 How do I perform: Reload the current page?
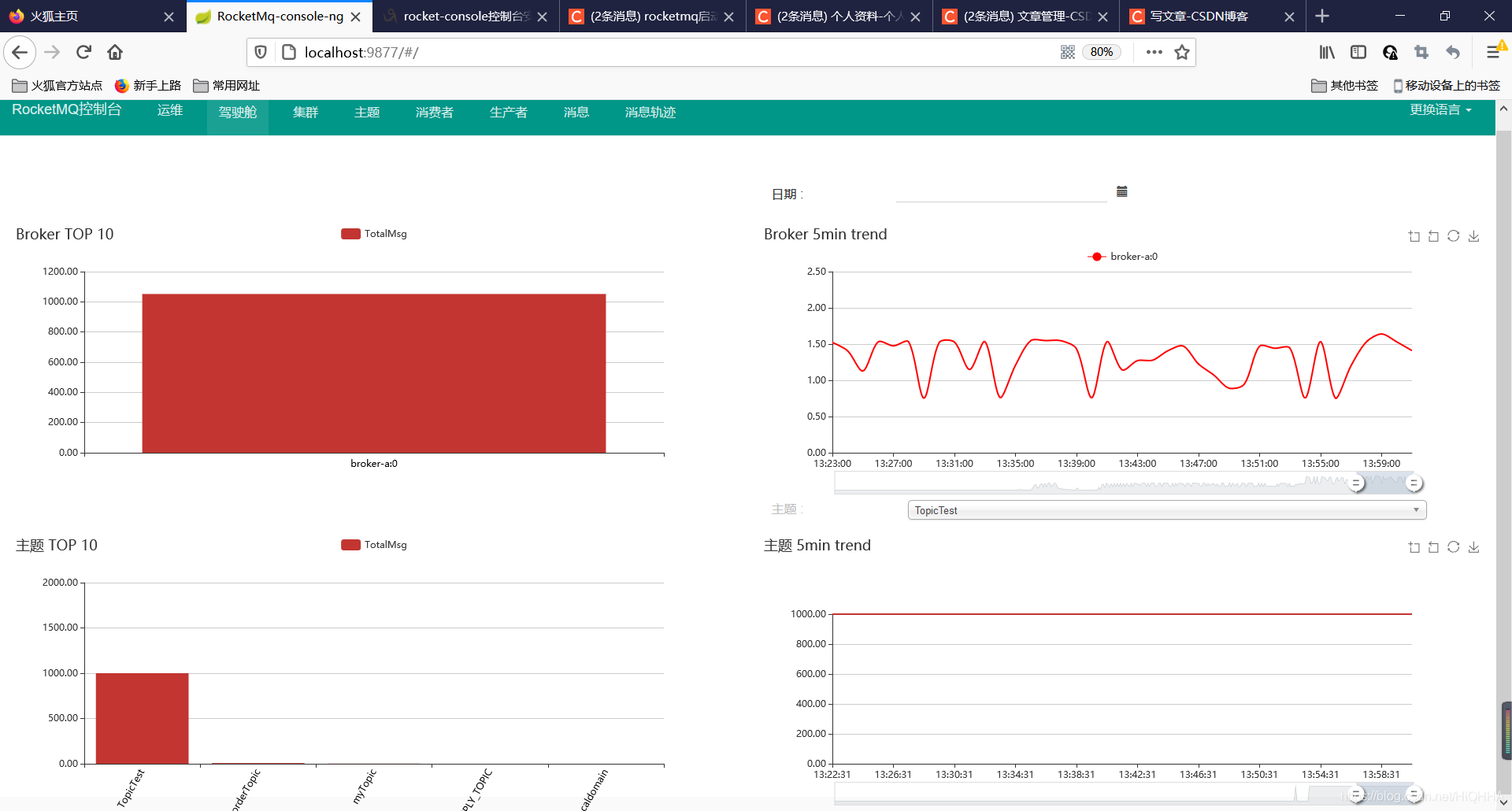tap(83, 52)
